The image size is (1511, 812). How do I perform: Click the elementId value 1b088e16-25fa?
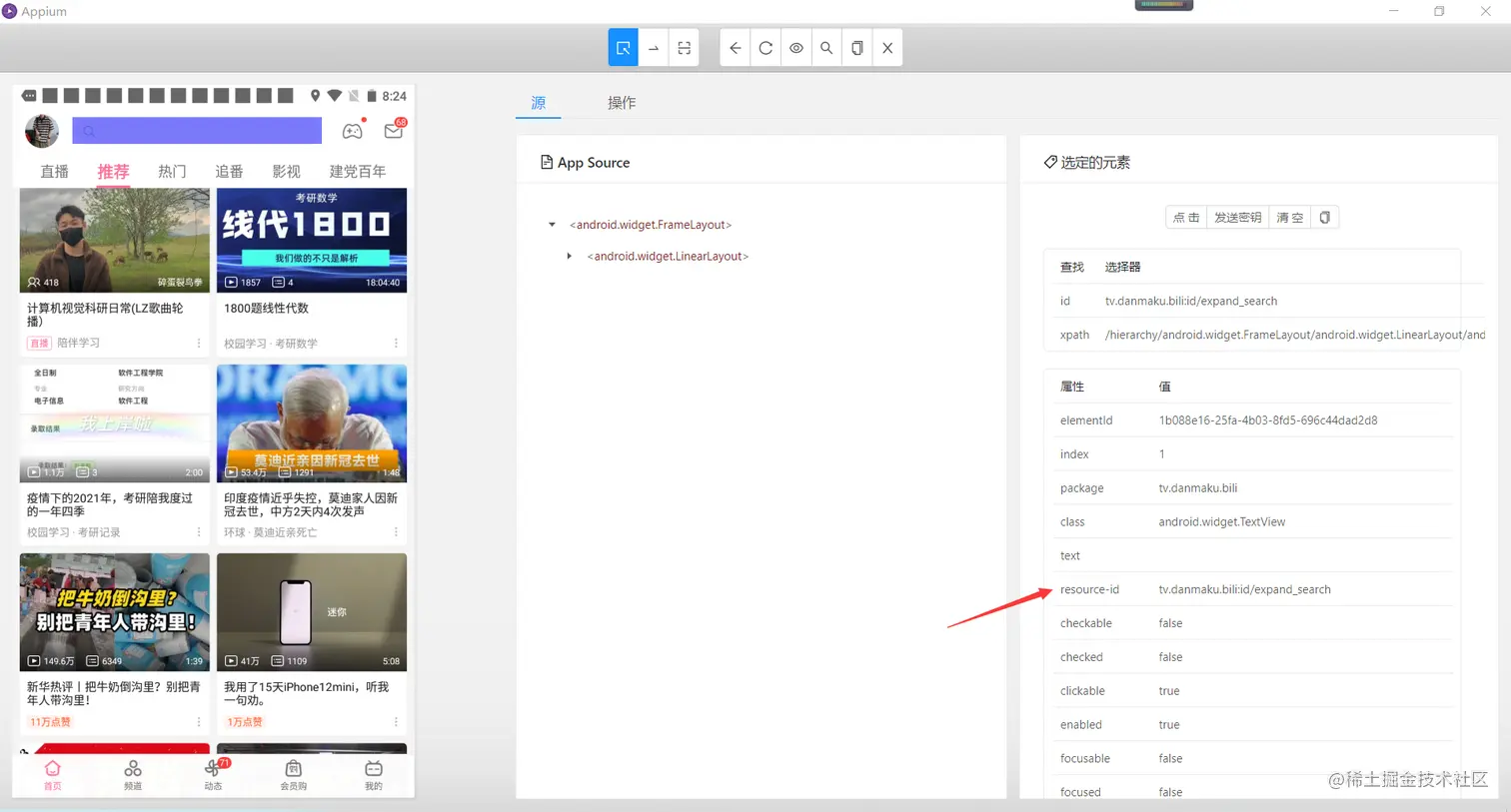[1268, 420]
